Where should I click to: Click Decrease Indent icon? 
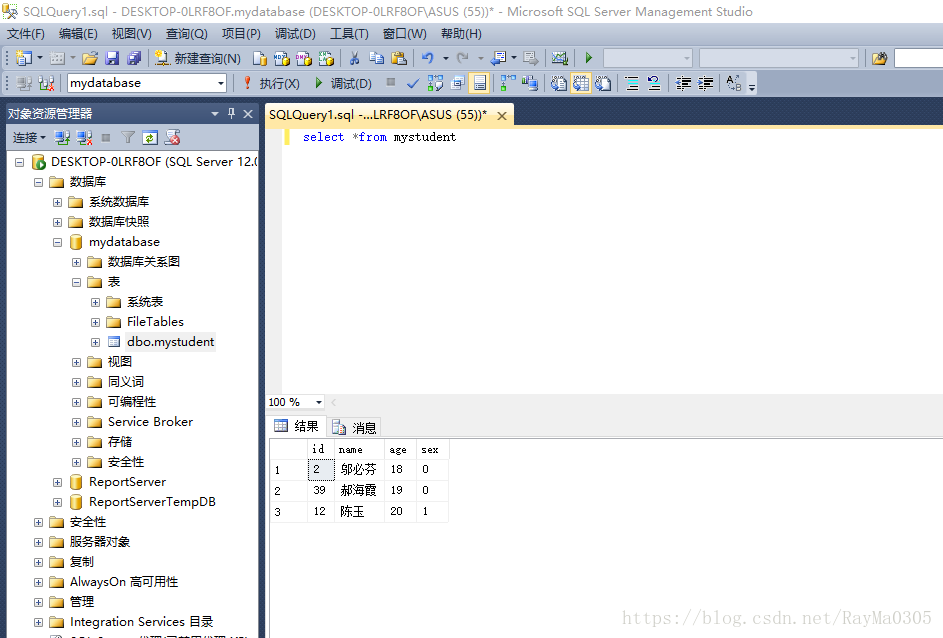(683, 84)
